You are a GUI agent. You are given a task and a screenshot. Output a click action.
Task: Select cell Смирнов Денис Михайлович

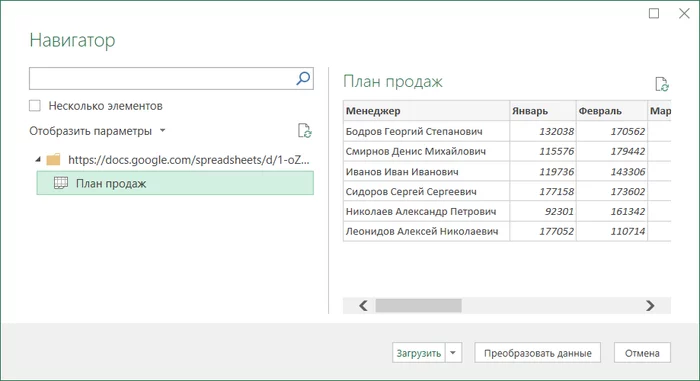(x=426, y=151)
